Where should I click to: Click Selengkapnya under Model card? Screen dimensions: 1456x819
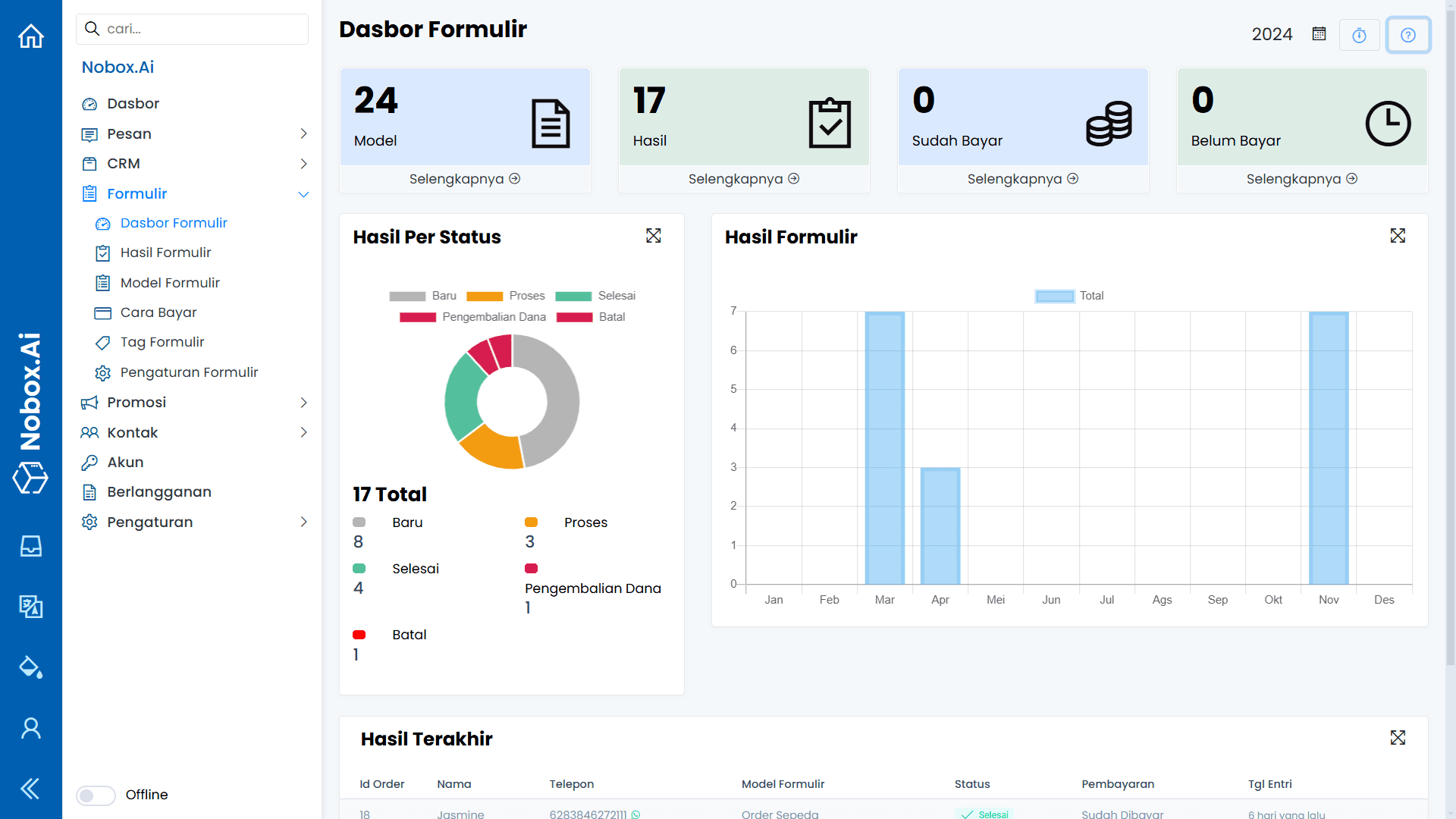(464, 179)
